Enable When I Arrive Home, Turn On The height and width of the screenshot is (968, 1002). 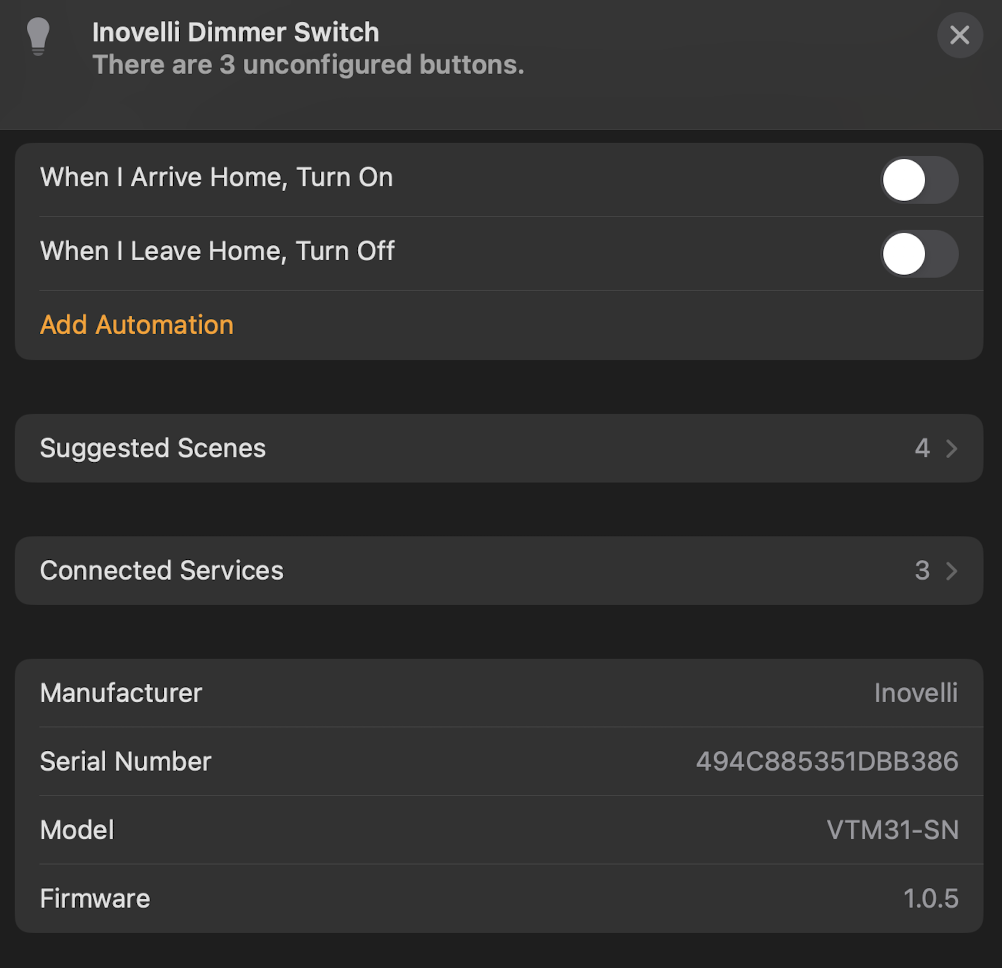point(918,181)
